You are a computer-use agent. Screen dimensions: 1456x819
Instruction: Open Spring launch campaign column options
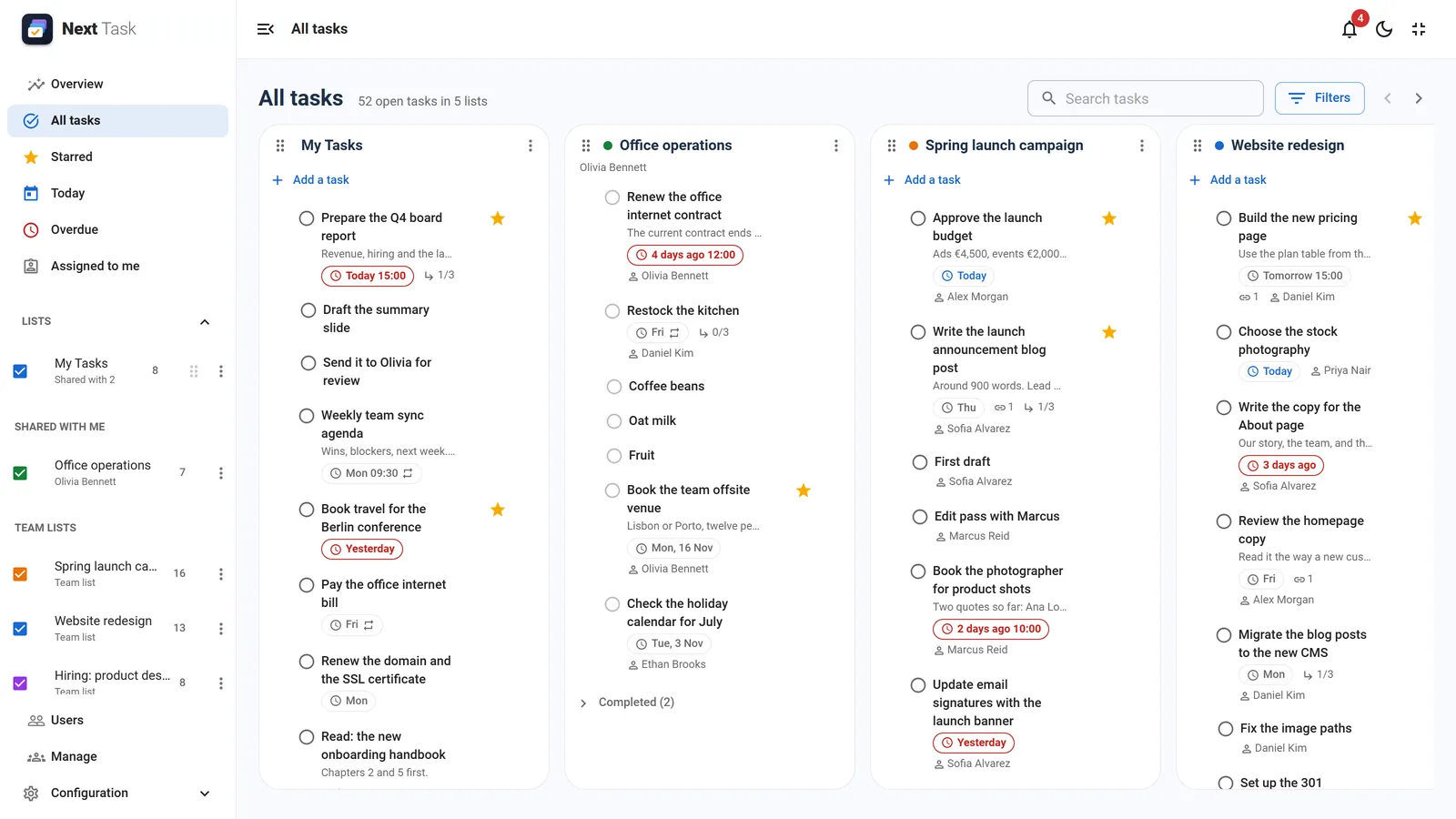tap(1142, 146)
